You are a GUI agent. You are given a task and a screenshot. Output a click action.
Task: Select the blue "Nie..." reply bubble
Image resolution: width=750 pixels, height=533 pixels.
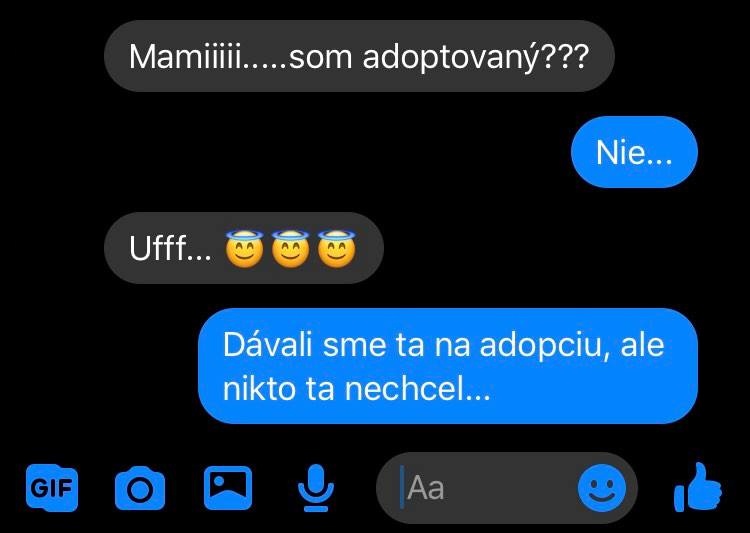point(634,152)
